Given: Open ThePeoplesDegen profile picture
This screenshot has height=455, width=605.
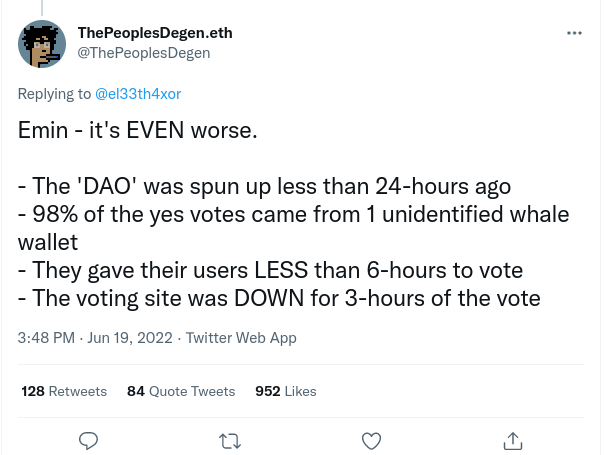Looking at the screenshot, I should click(42, 43).
